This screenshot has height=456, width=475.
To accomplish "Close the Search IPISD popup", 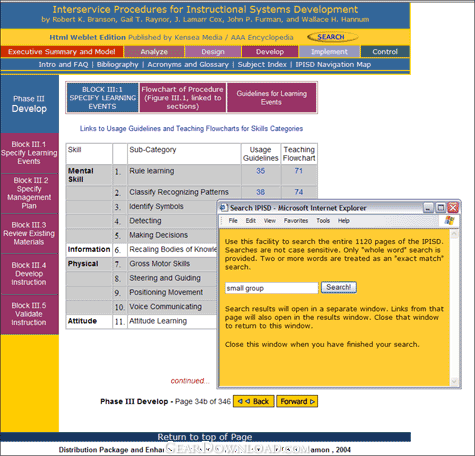I will click(453, 208).
